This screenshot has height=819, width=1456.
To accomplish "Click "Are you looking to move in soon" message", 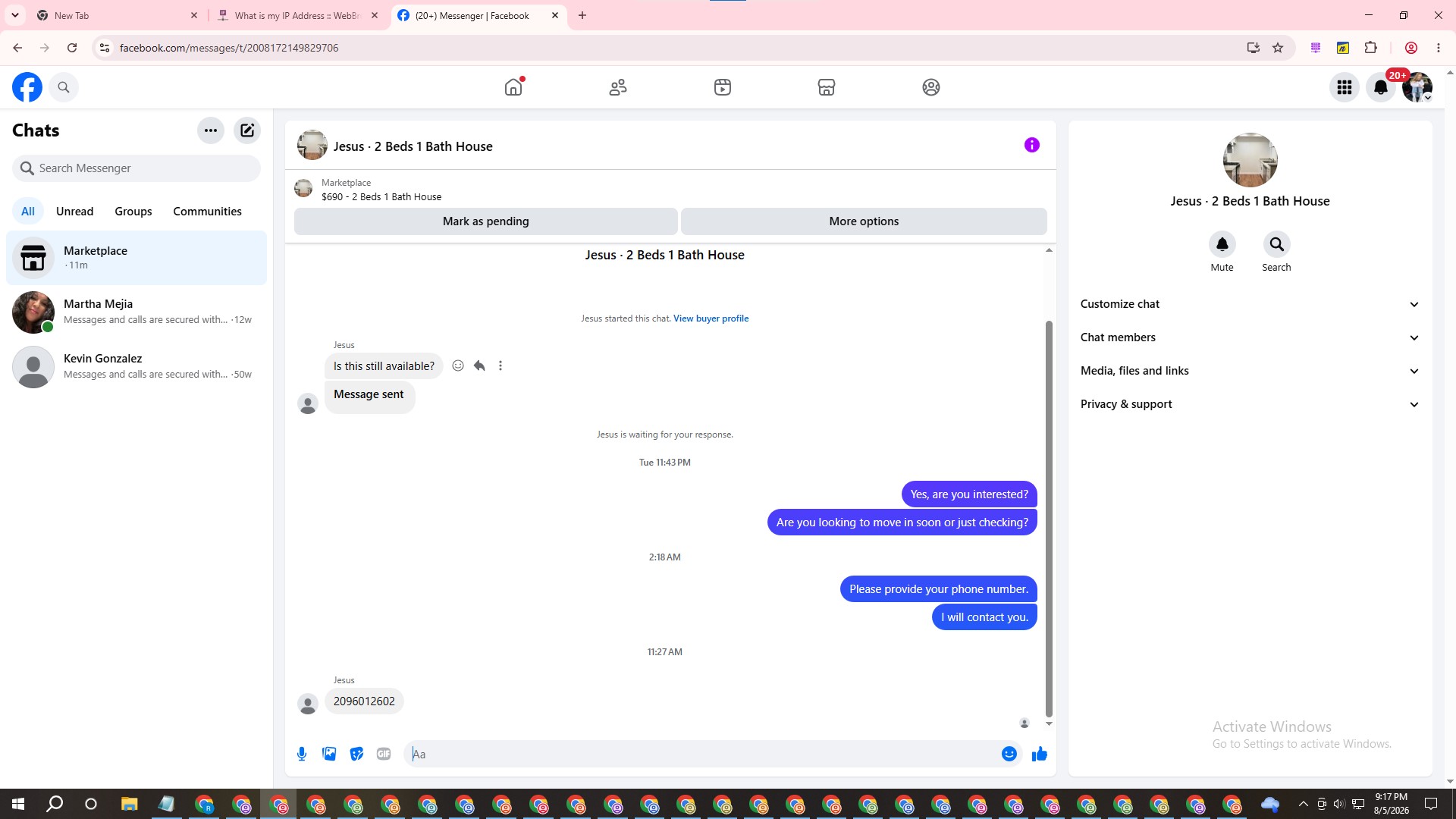I will [x=902, y=522].
